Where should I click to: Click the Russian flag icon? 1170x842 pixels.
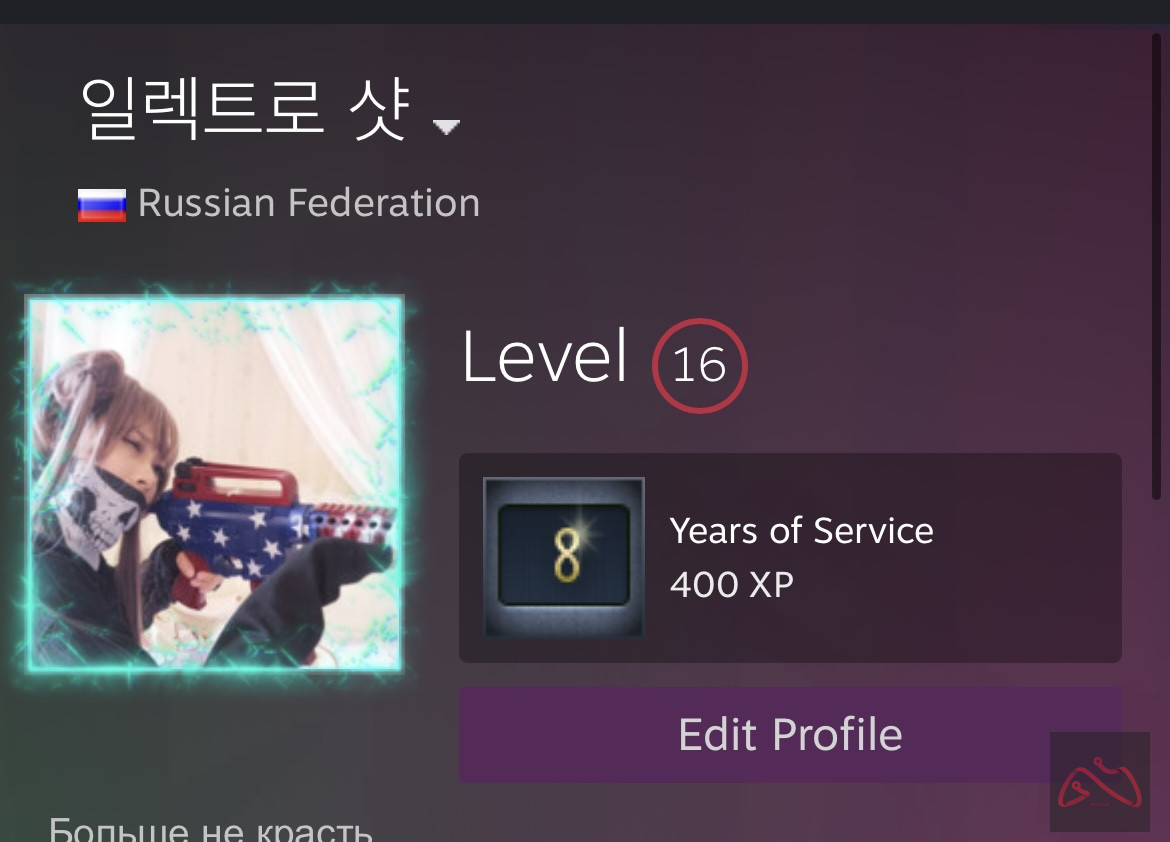(x=102, y=205)
